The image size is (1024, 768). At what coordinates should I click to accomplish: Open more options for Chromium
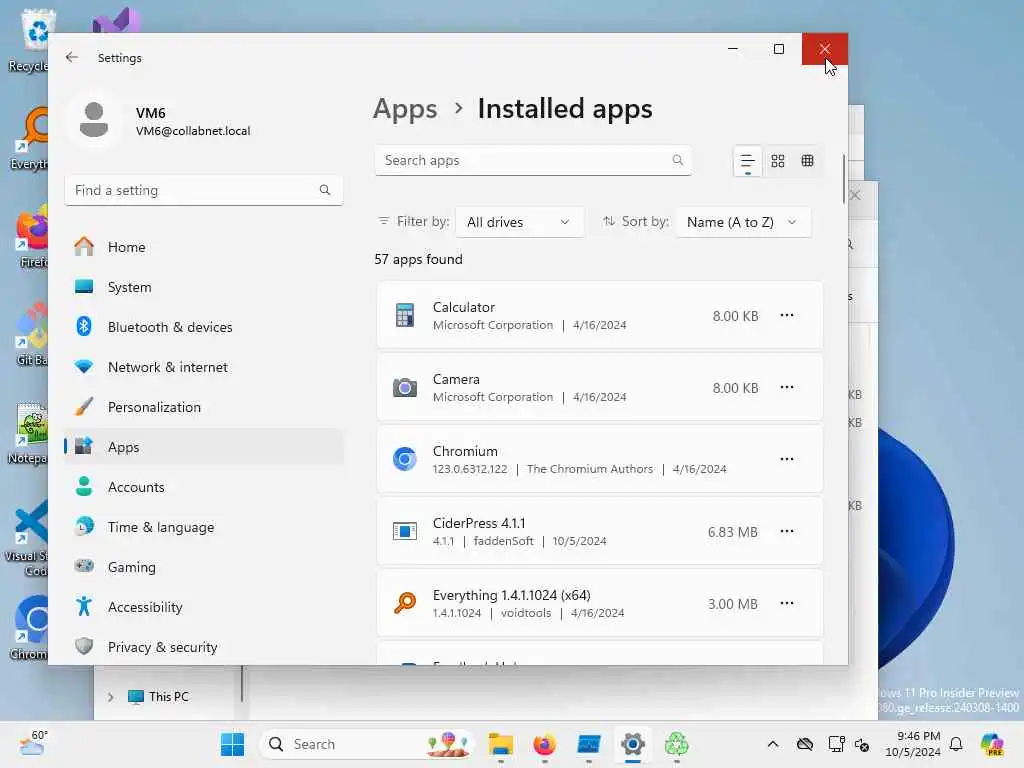click(x=787, y=459)
